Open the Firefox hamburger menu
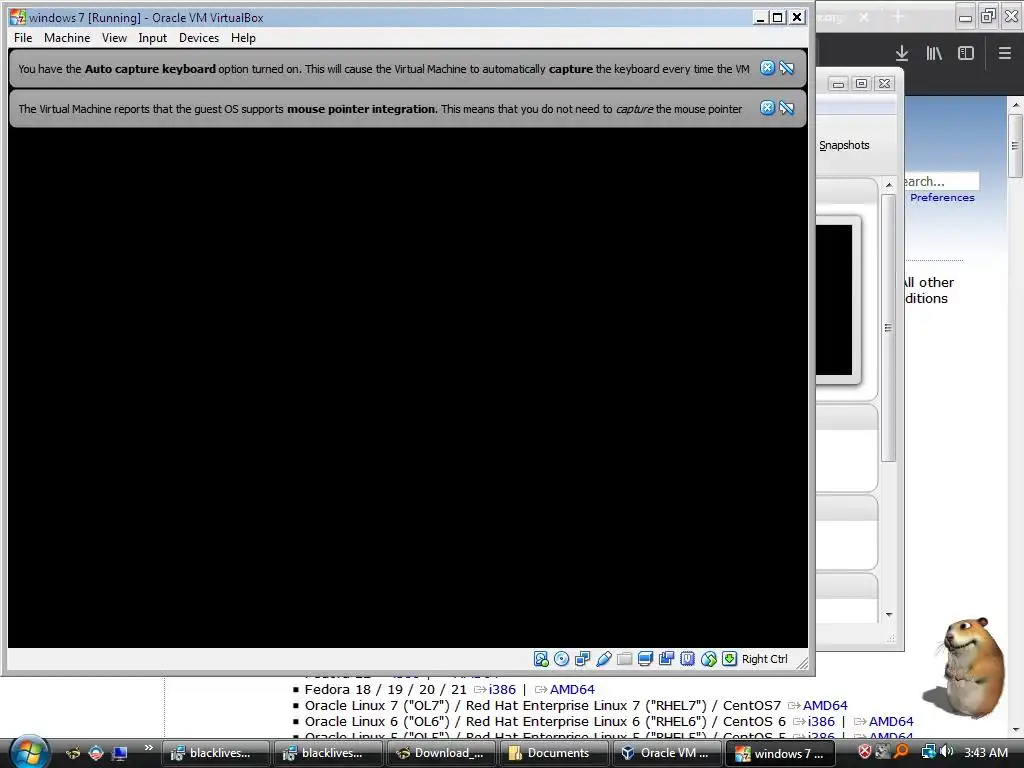This screenshot has height=768, width=1024. click(x=1004, y=54)
